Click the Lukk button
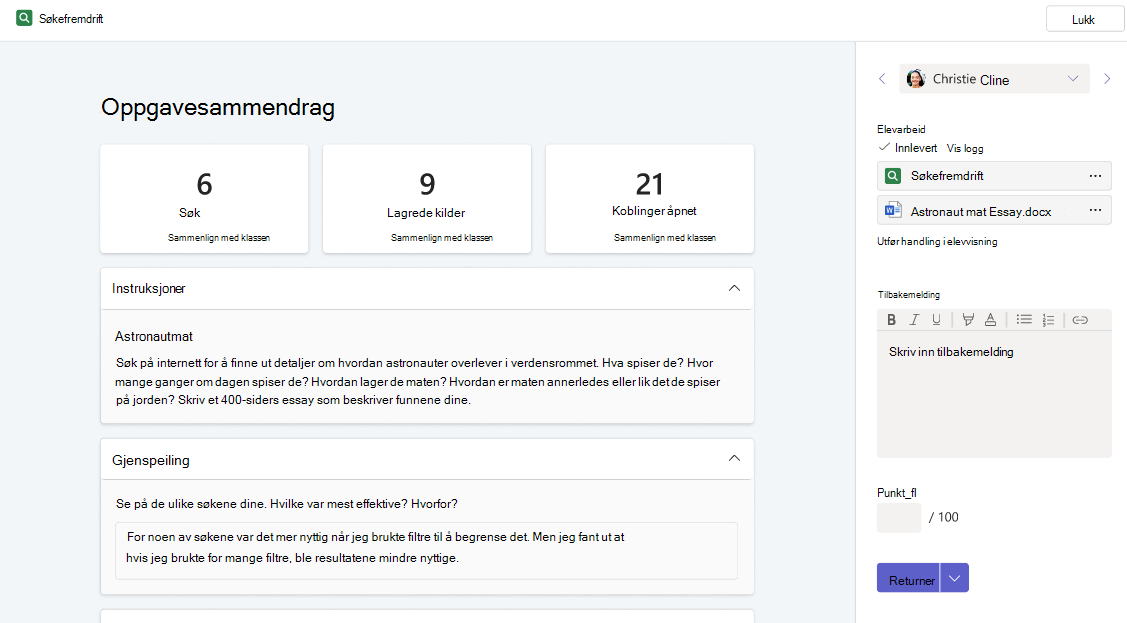 click(x=1084, y=19)
